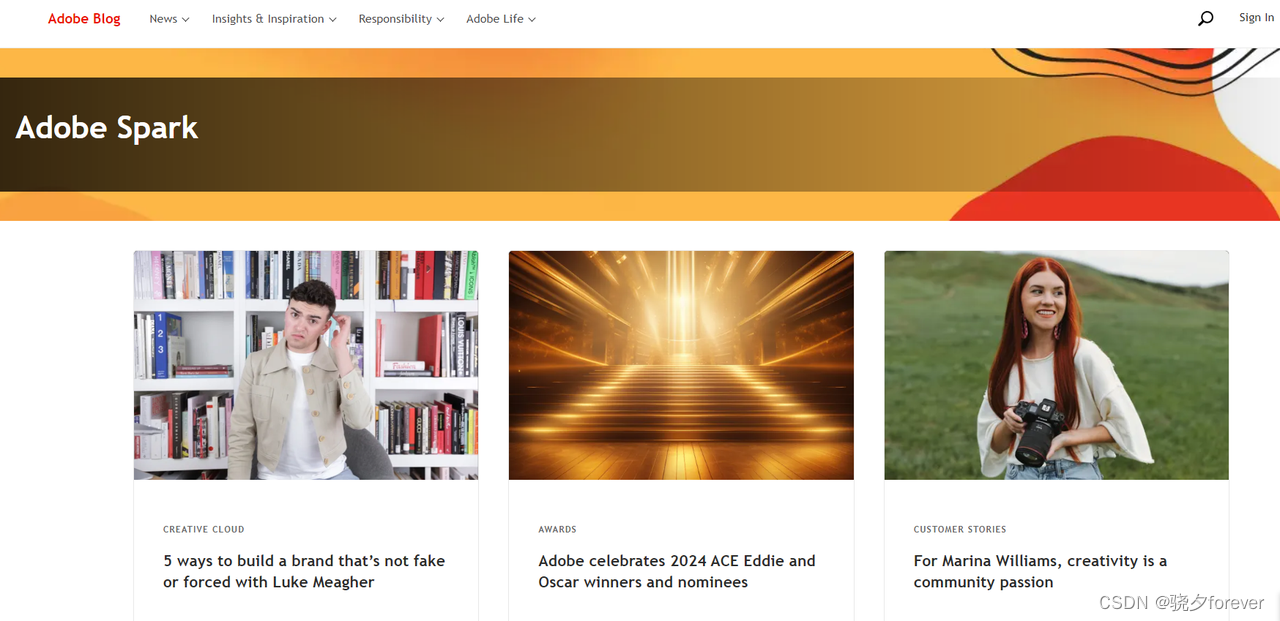Expand the Responsibility dropdown chevron
1280x621 pixels.
[x=440, y=20]
